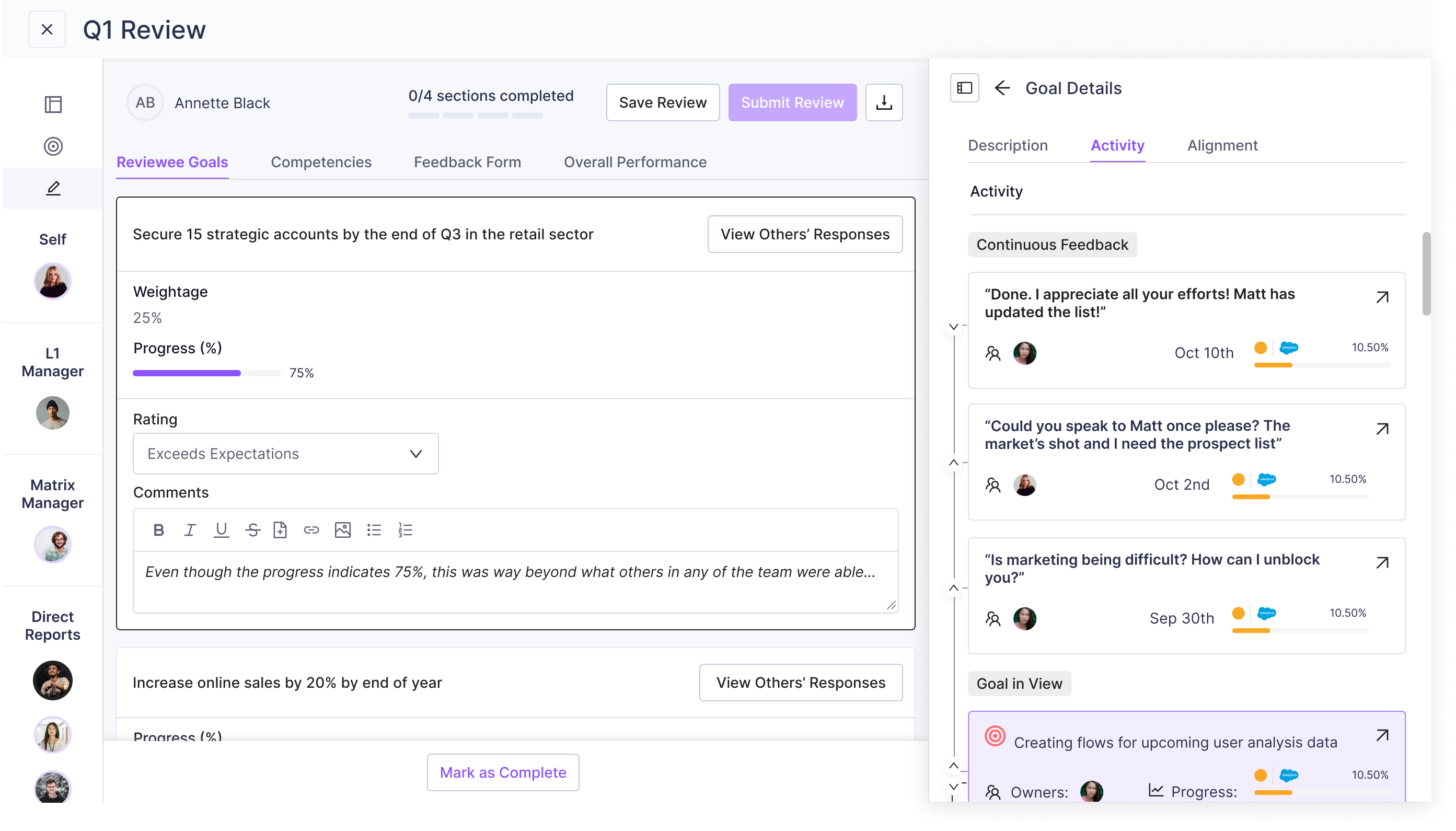The width and height of the screenshot is (1456, 831).
Task: Click the Continuous Feedback tag
Action: point(1052,245)
